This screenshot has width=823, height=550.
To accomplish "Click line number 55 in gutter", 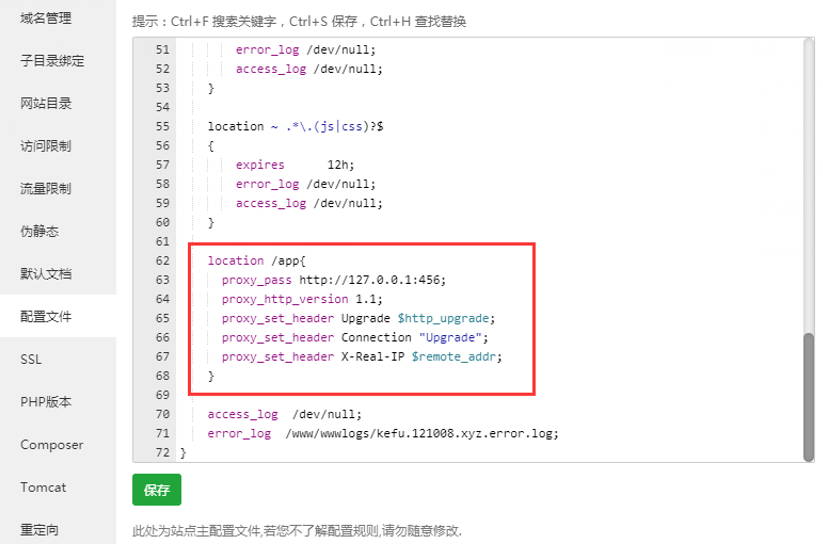I will [x=163, y=126].
